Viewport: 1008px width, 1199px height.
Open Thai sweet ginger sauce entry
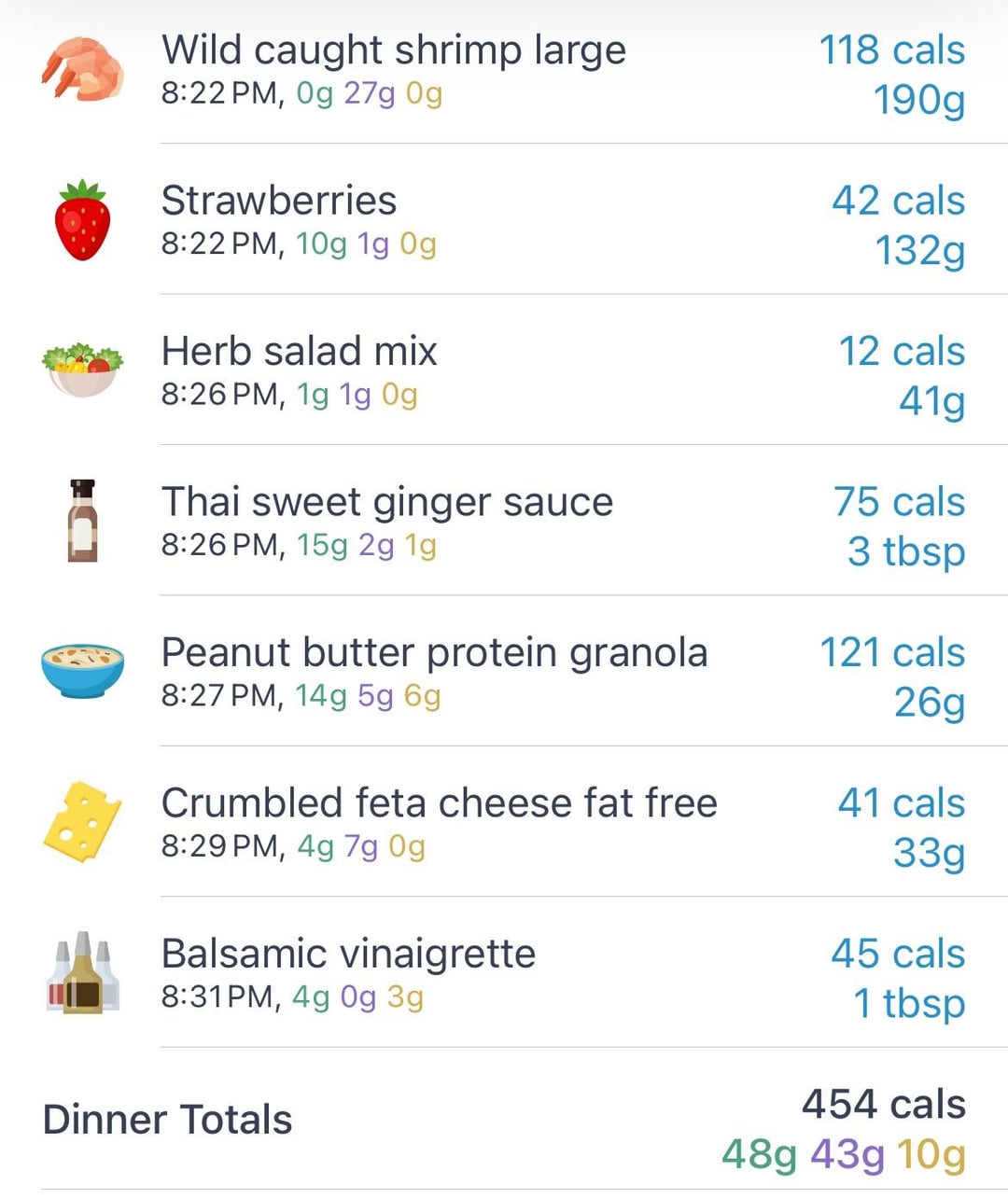[504, 520]
